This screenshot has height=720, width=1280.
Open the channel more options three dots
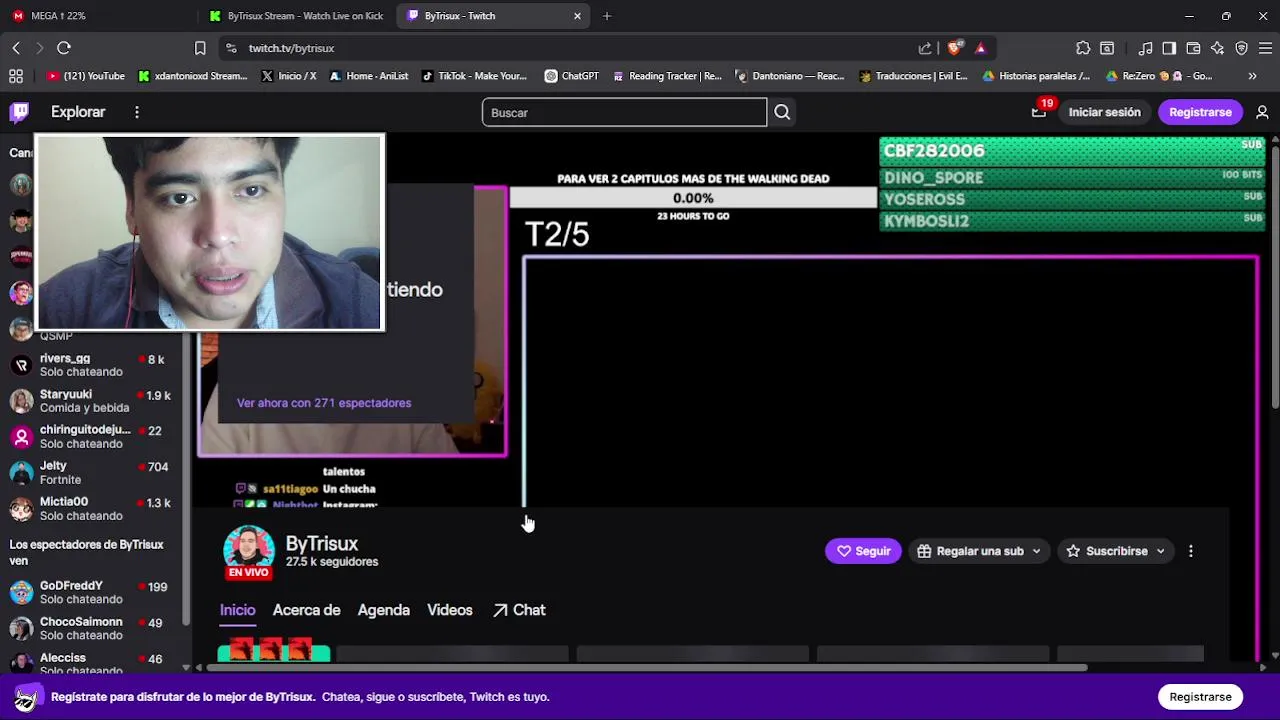(x=1190, y=551)
